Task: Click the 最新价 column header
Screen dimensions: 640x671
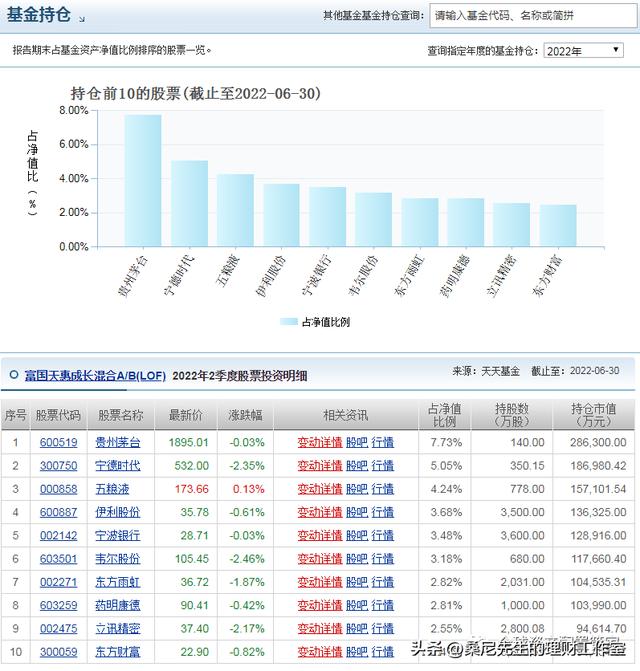Action: click(186, 415)
